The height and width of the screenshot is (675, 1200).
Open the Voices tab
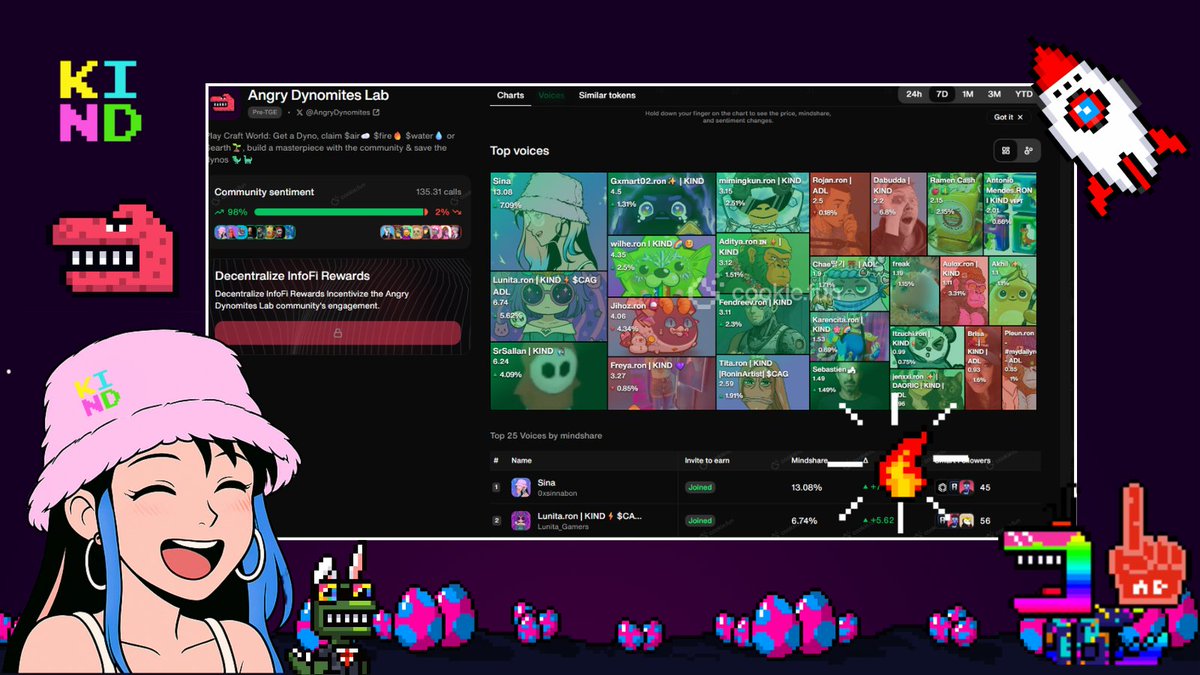tap(551, 95)
